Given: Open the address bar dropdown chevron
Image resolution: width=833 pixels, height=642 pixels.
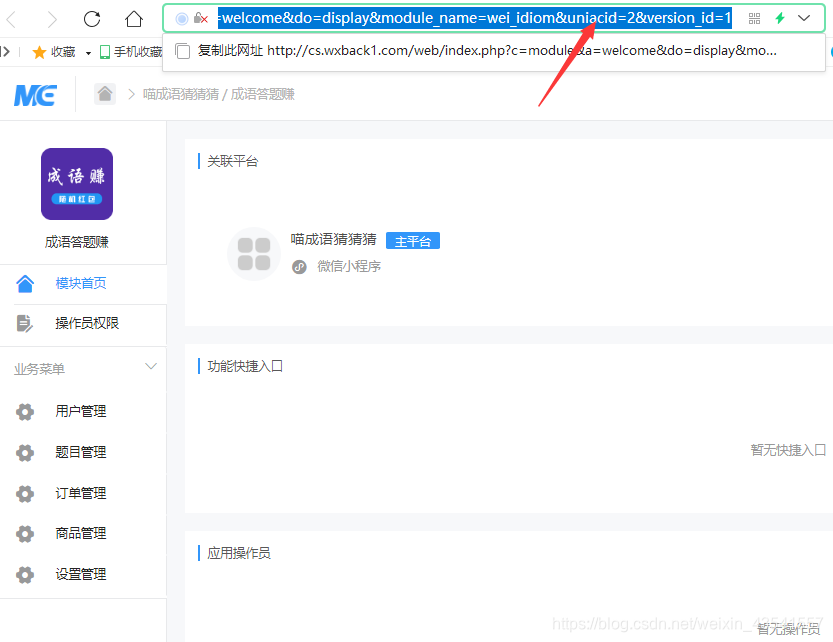Looking at the screenshot, I should [804, 17].
